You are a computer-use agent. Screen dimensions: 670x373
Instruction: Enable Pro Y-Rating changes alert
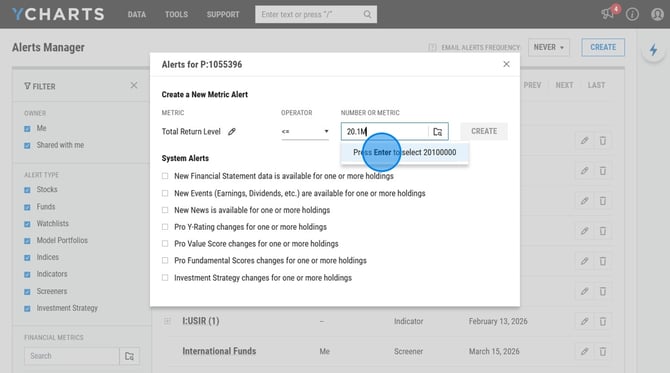165,227
